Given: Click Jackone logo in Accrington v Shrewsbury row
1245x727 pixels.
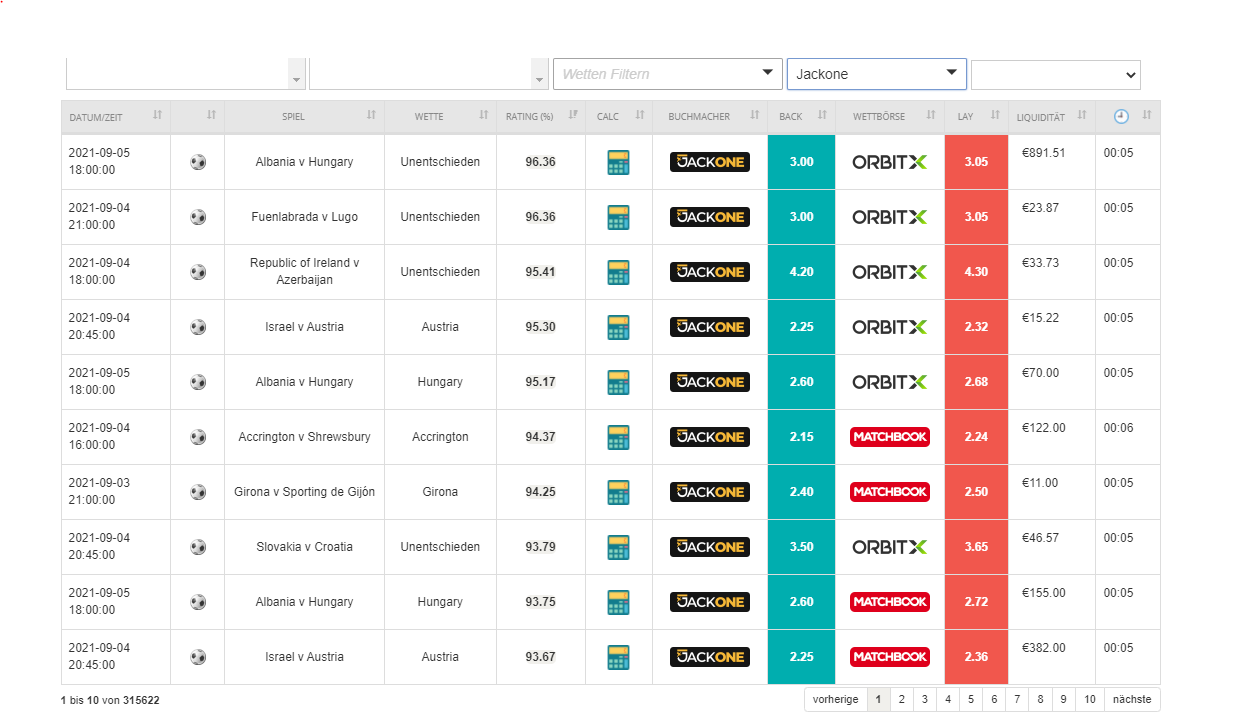Looking at the screenshot, I should (x=710, y=437).
